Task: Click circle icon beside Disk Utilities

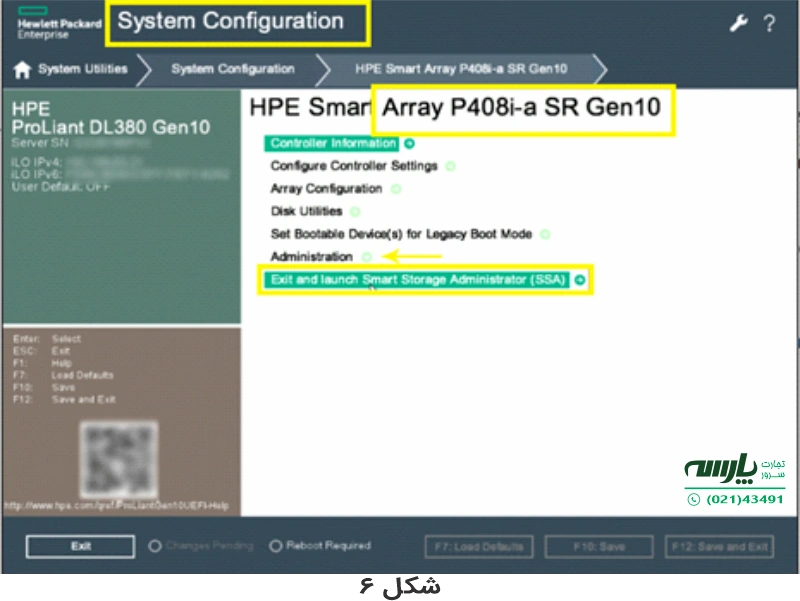Action: pyautogui.click(x=356, y=212)
